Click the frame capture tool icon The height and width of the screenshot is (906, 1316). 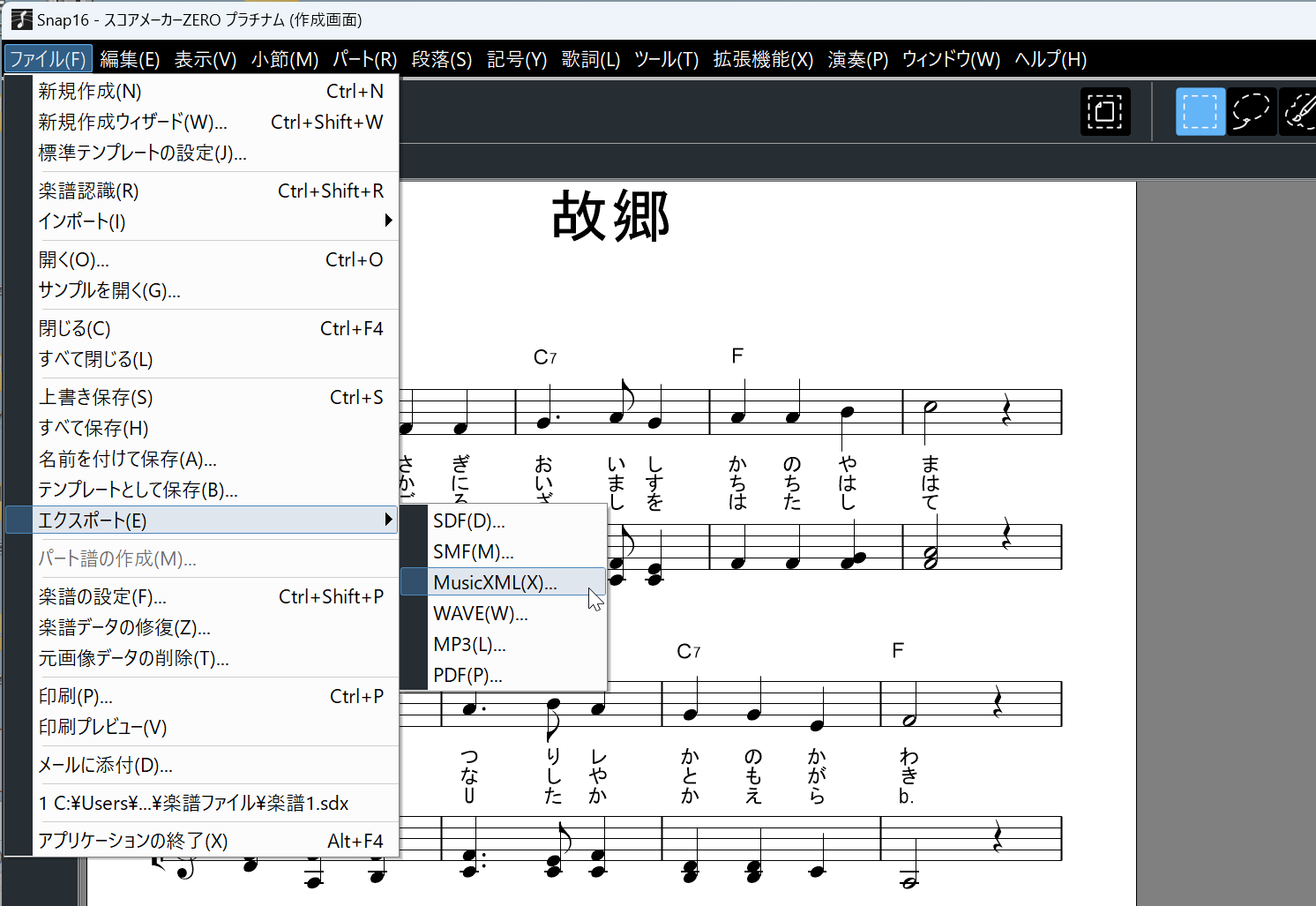point(1105,112)
